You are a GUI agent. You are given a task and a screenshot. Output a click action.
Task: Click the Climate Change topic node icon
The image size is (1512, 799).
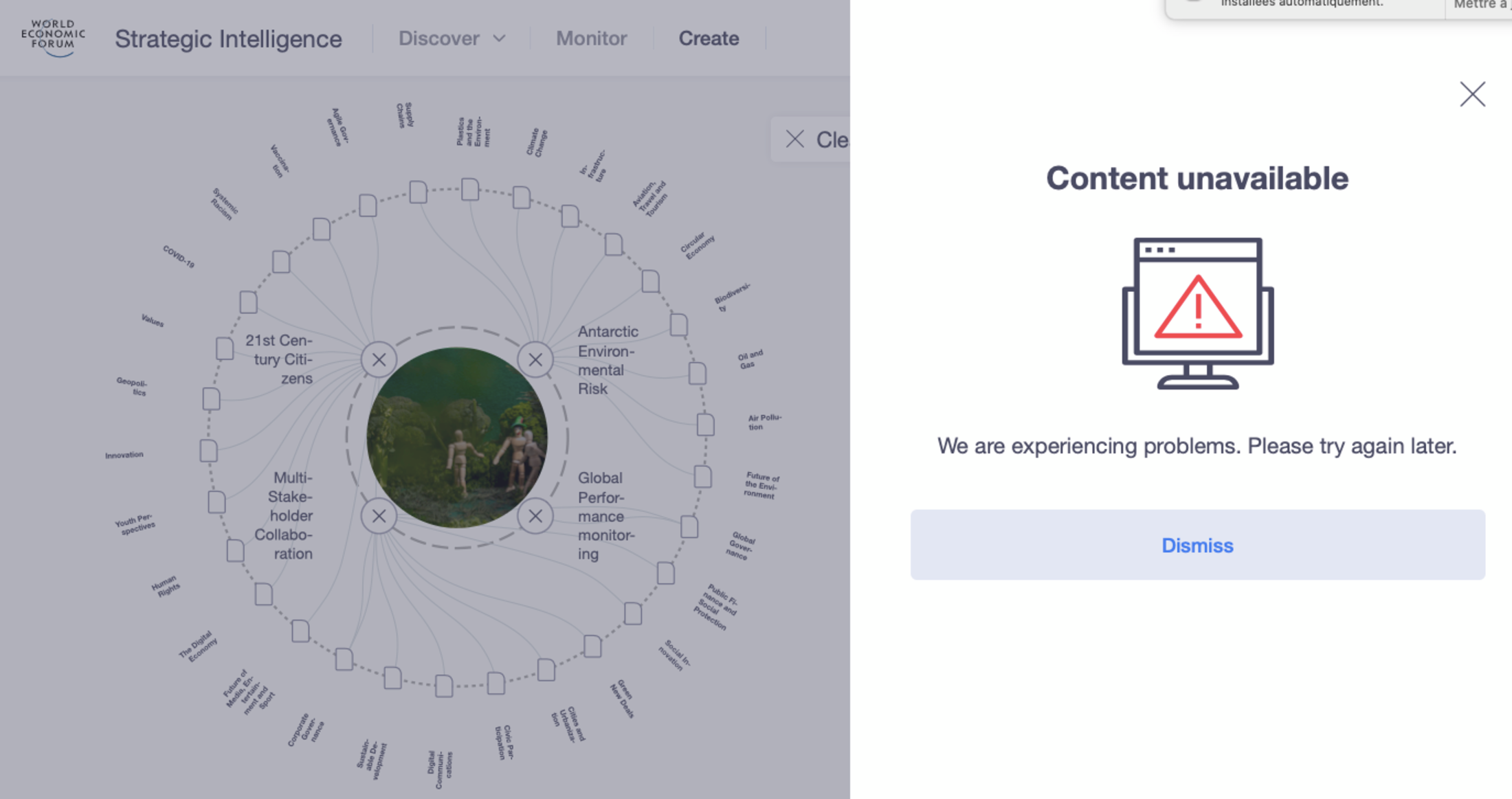[x=522, y=198]
